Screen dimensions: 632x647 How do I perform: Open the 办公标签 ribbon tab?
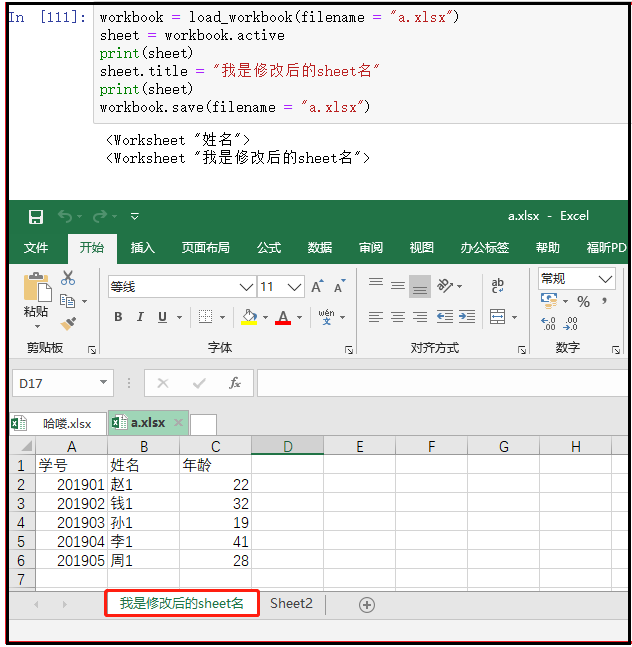(x=485, y=248)
